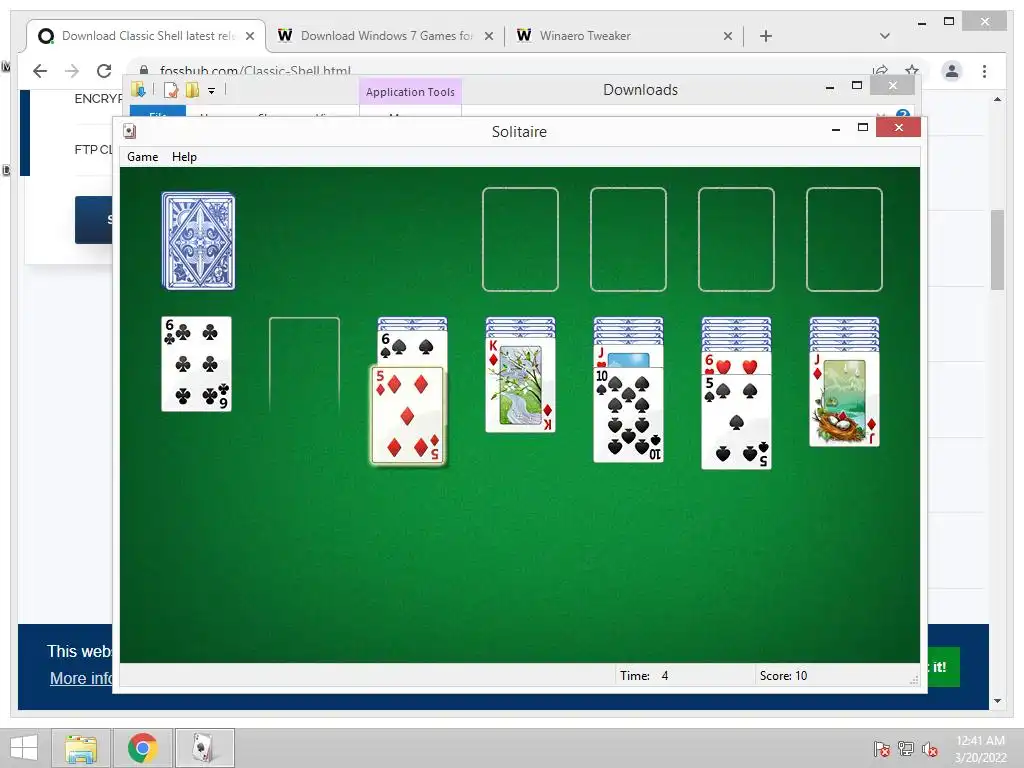Close the Download Windows 7 Games tab

point(488,37)
